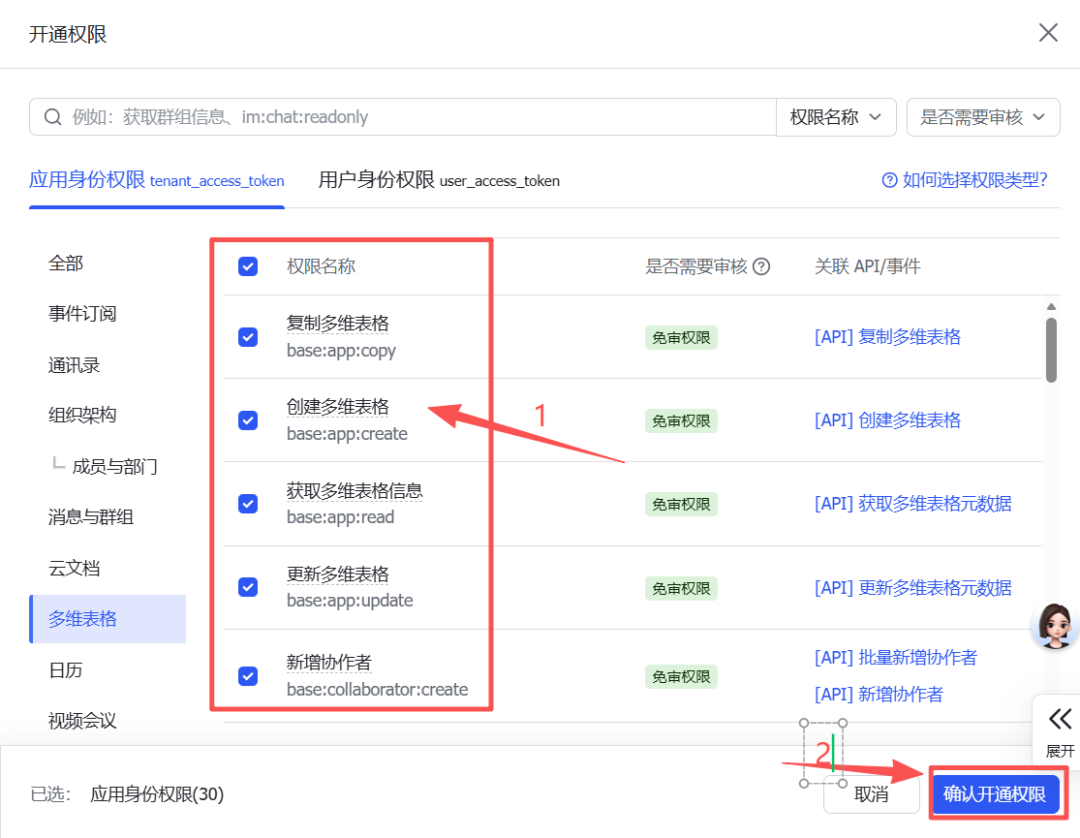The image size is (1080, 838).
Task: Close the 开通权限 dialog
Action: coord(1047,33)
